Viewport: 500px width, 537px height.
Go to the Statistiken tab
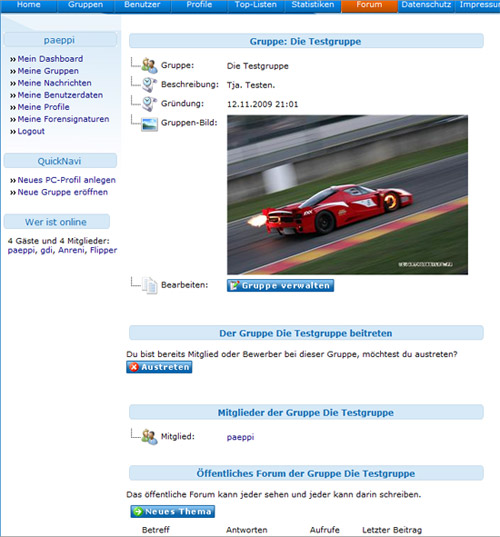pos(313,5)
